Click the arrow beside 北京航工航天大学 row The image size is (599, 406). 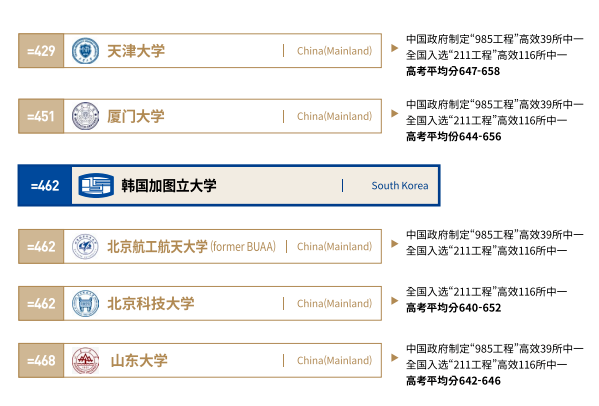pos(395,244)
